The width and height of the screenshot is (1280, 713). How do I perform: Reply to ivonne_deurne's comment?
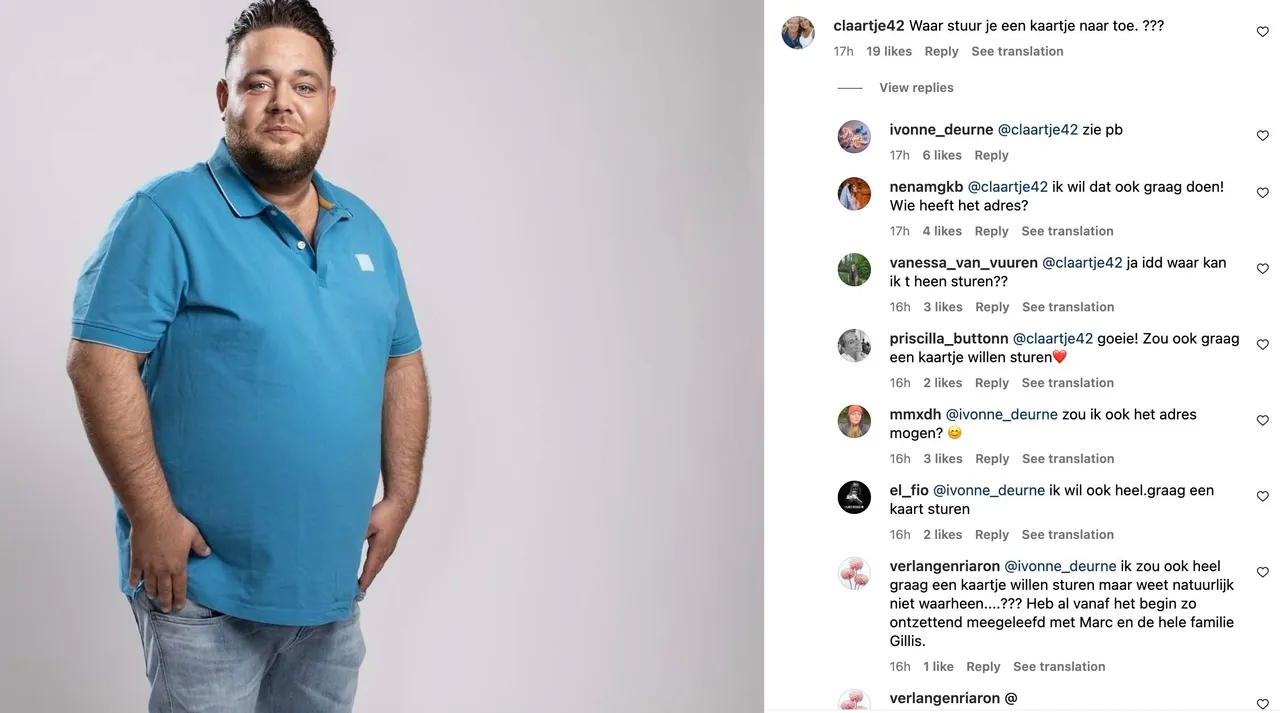(991, 155)
